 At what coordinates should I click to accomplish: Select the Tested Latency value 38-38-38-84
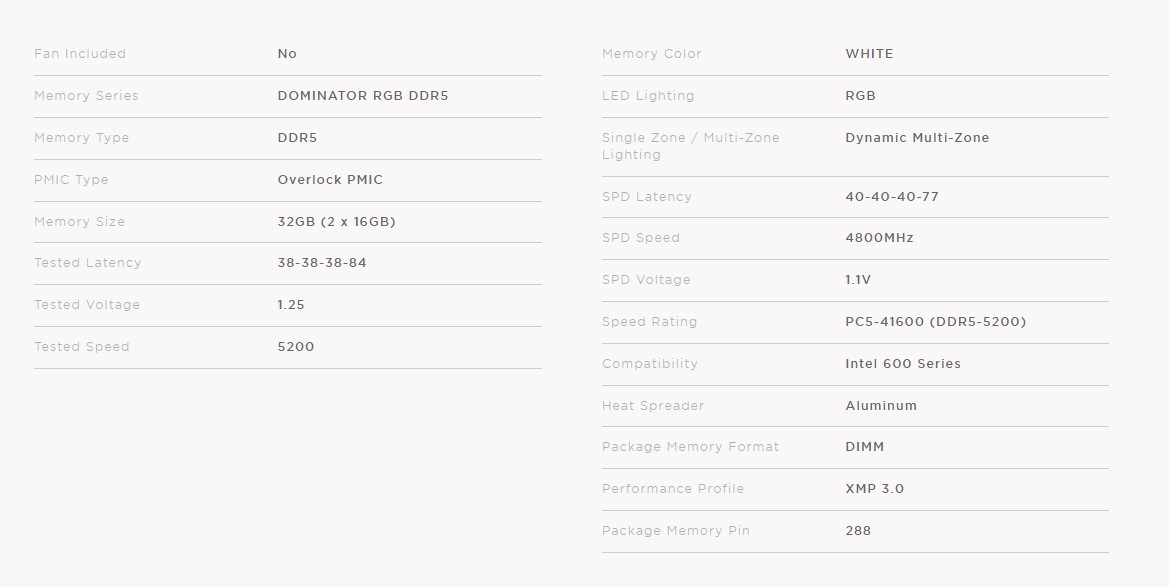coord(322,263)
